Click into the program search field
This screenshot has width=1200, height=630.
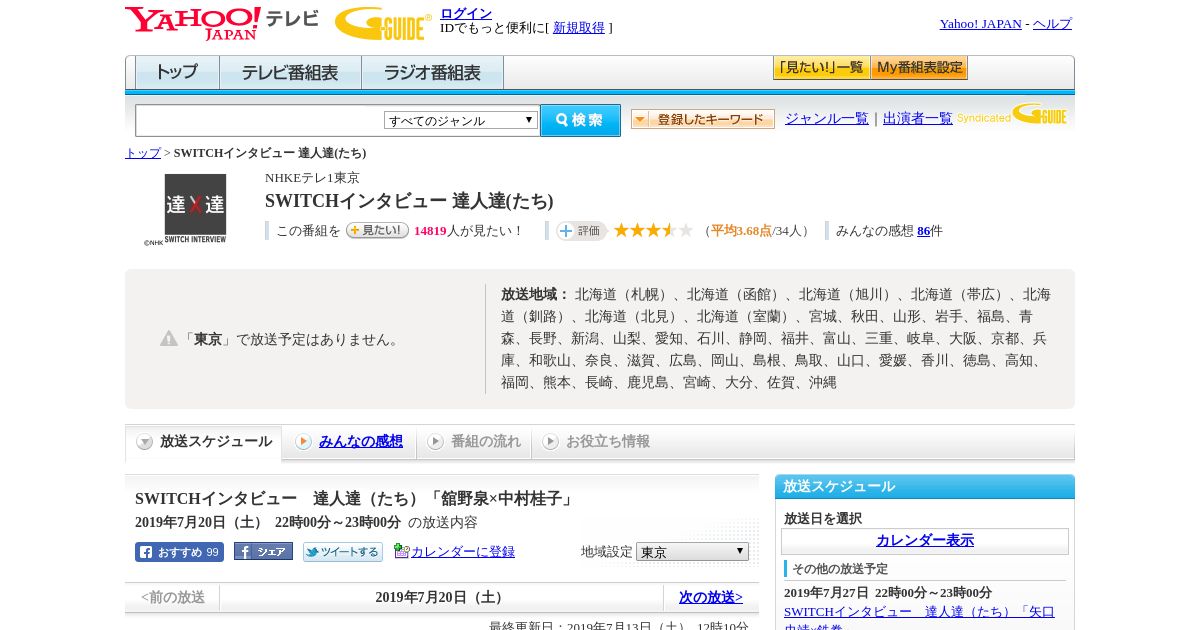[259, 120]
